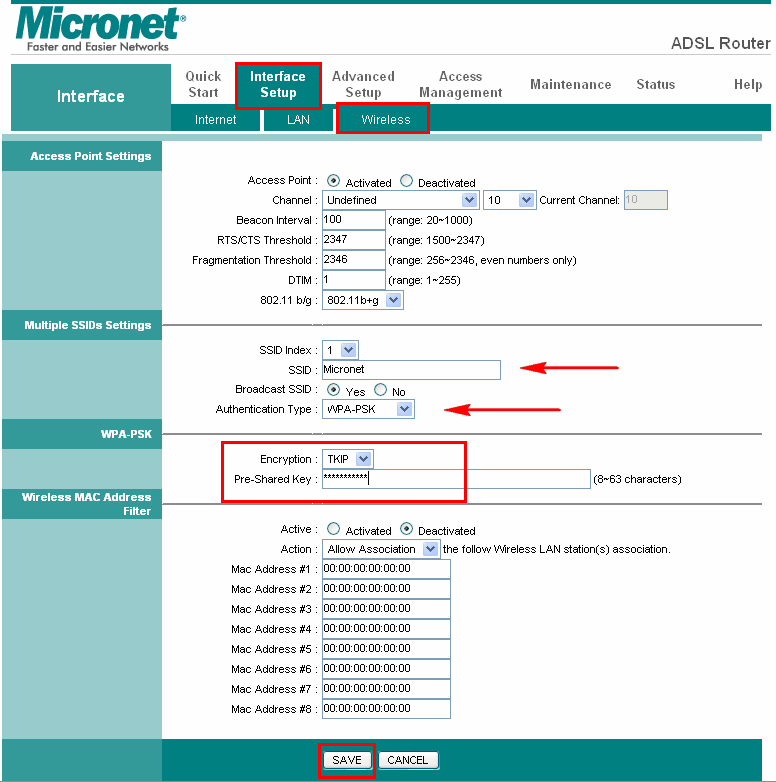Switch to the Interface Setup tab
776x782 pixels.
coord(278,85)
